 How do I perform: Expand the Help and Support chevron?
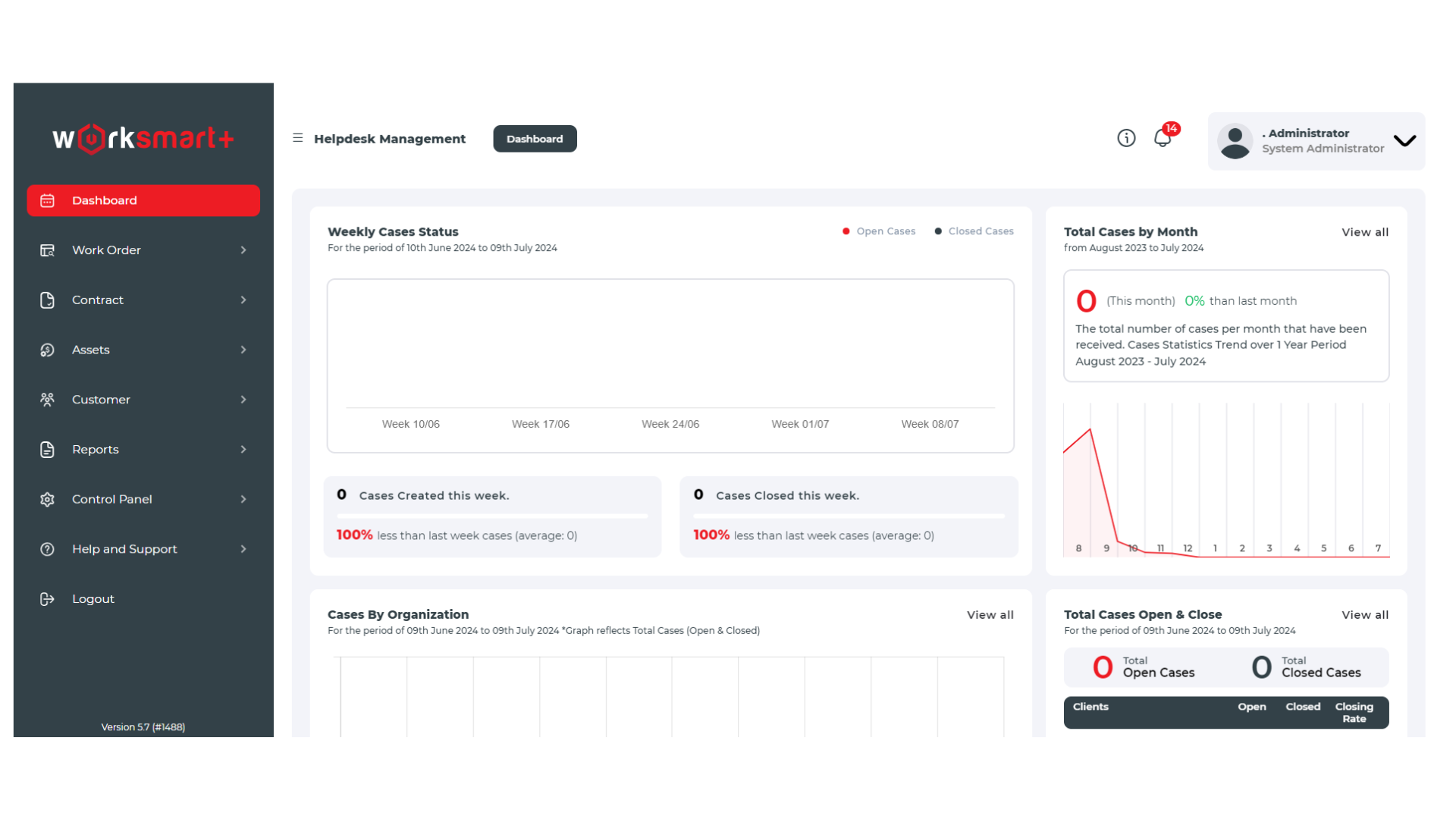[243, 548]
